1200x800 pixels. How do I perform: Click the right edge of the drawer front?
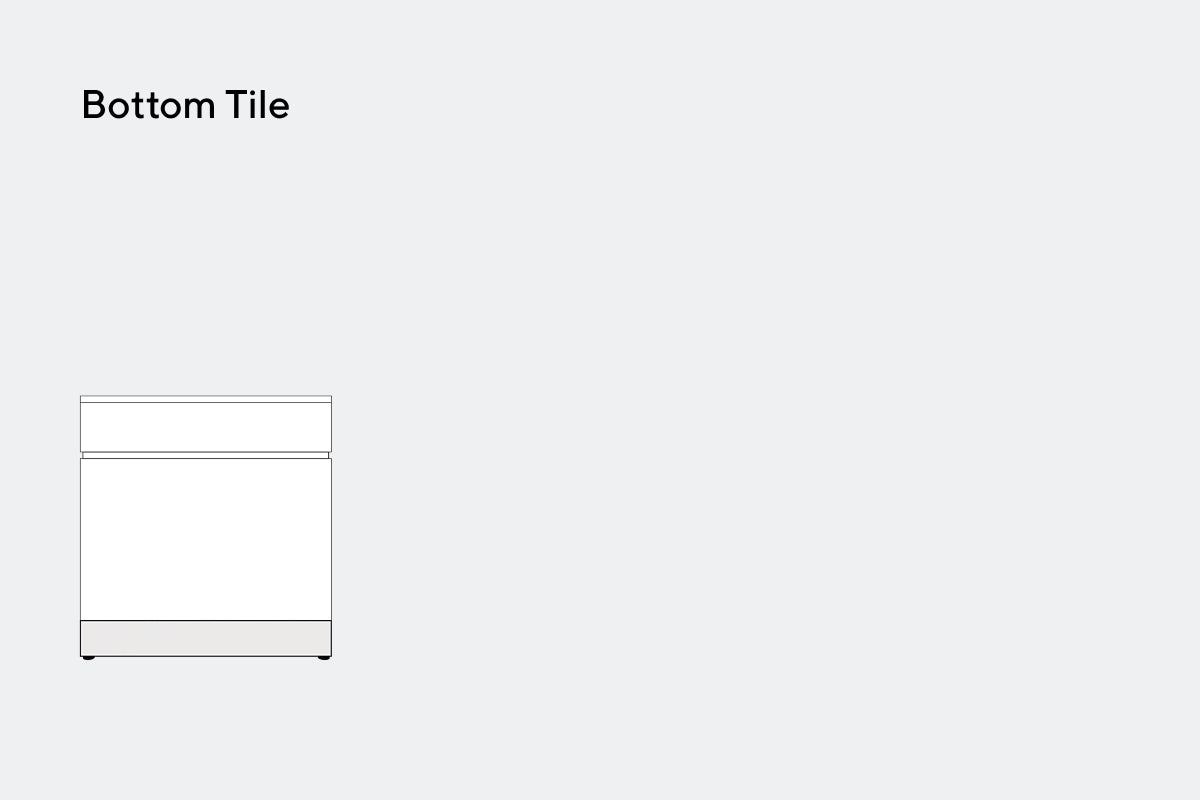click(x=331, y=427)
